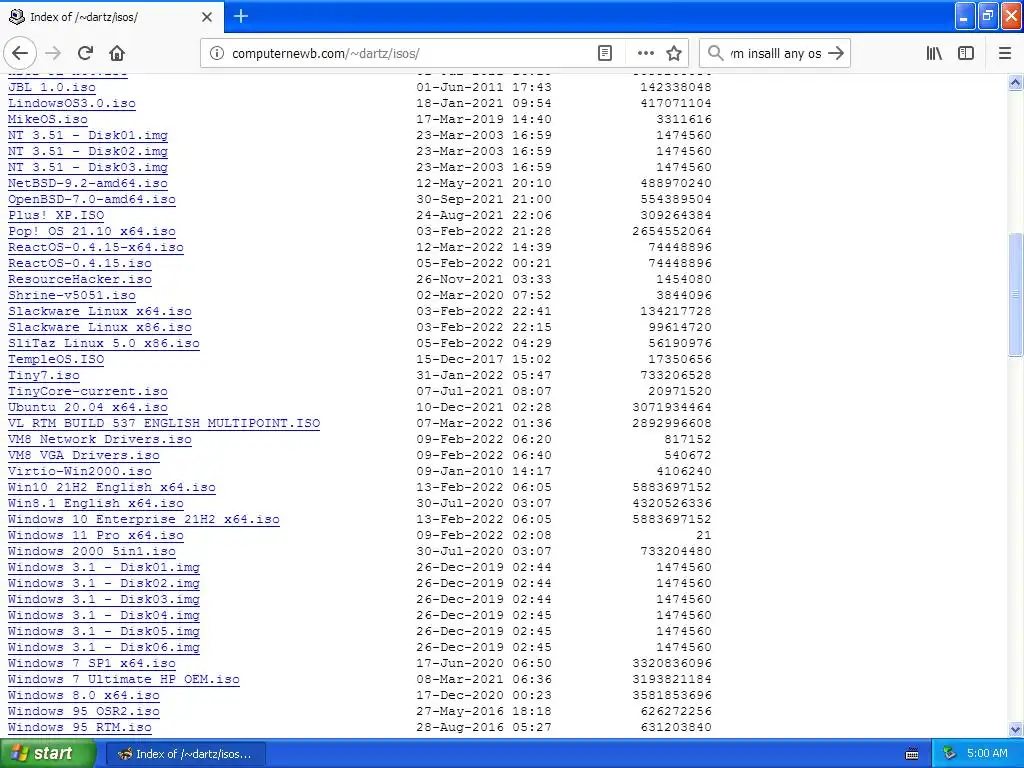Open TinyCore-current.iso link
This screenshot has width=1024, height=768.
(x=88, y=391)
